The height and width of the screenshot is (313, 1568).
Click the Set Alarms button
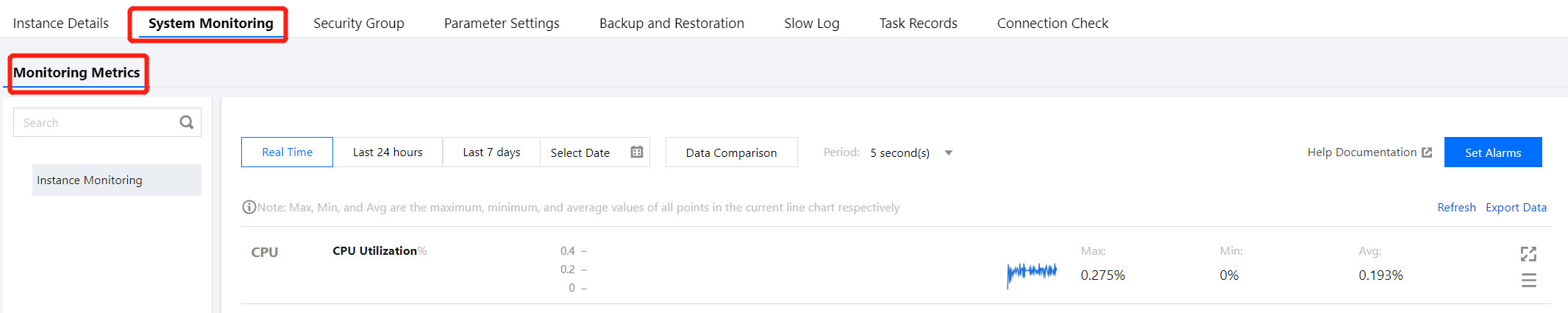pos(1492,152)
